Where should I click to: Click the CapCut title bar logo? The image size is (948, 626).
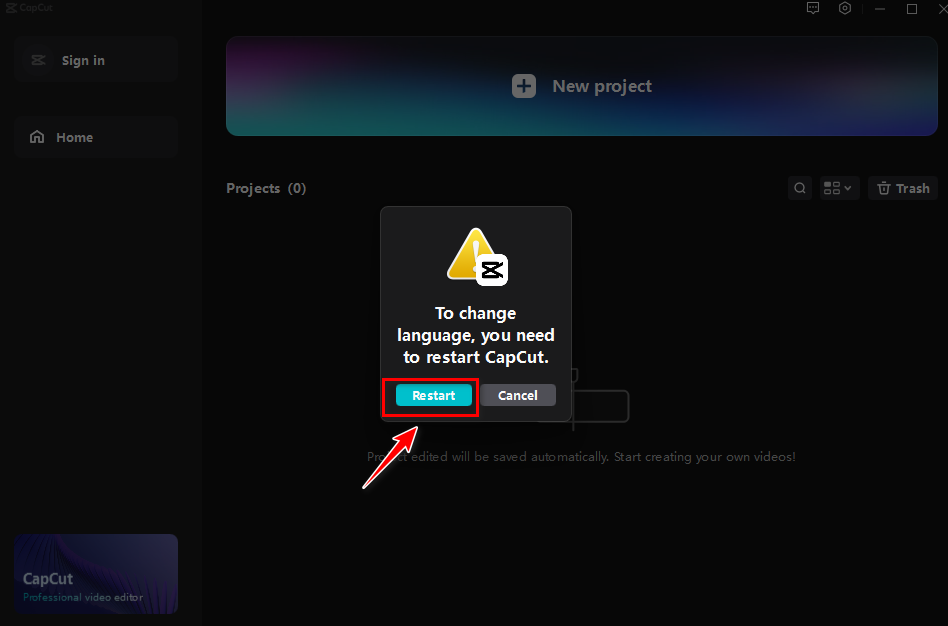click(28, 7)
